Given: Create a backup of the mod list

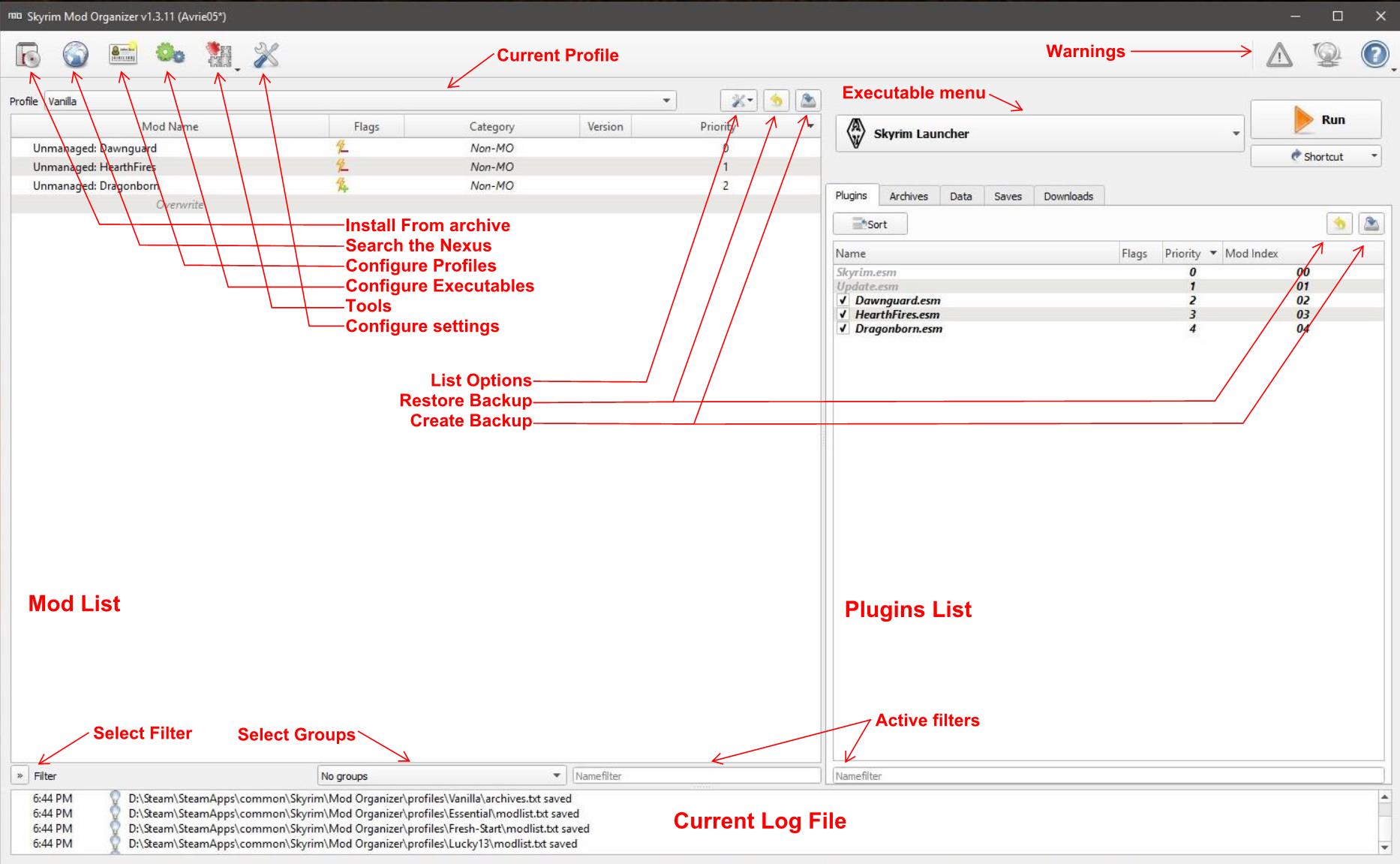Looking at the screenshot, I should coord(808,101).
